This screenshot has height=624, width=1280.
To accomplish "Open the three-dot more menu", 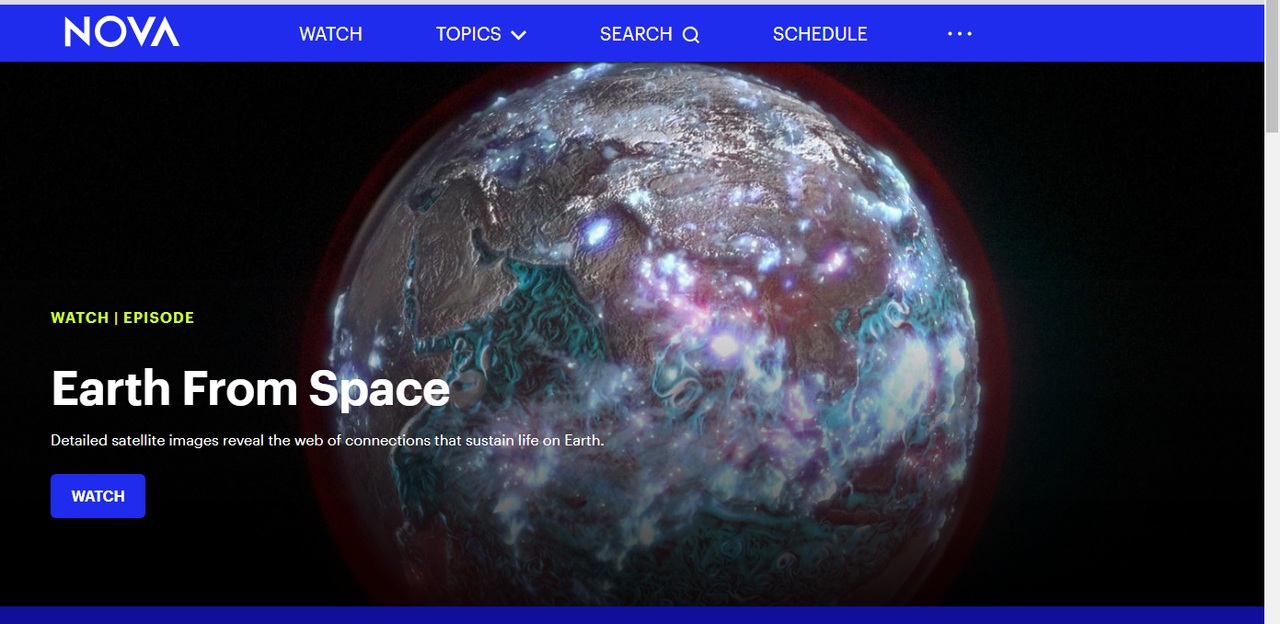I will pos(960,34).
